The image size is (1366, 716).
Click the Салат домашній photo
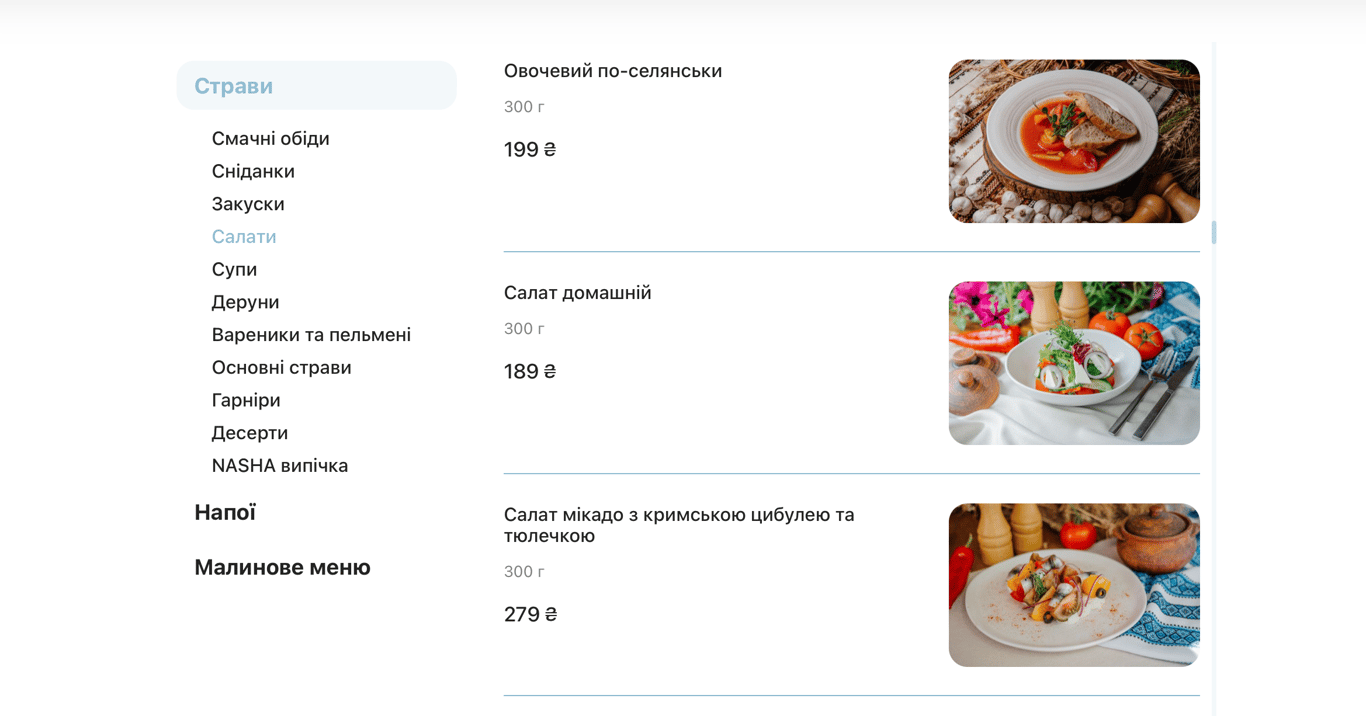click(x=1074, y=362)
